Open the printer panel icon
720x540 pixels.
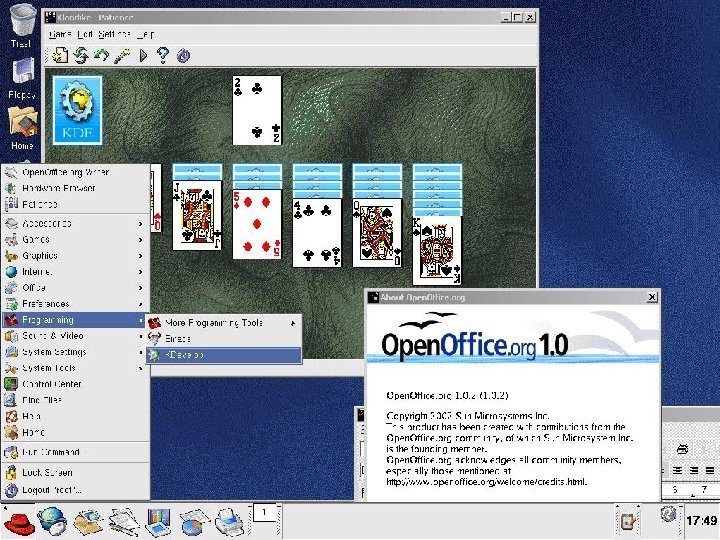229,522
